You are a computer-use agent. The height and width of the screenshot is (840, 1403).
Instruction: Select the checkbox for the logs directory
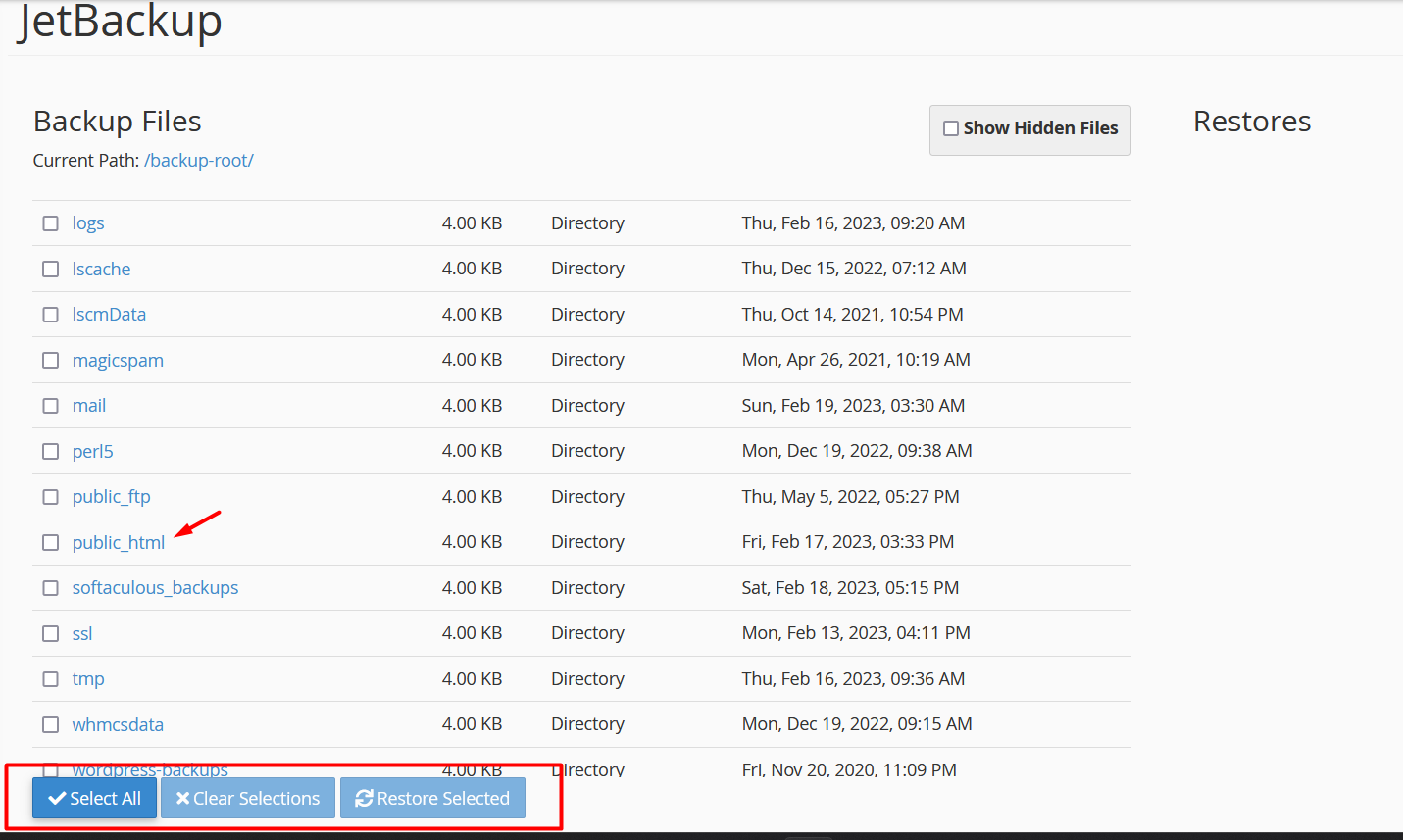point(50,222)
